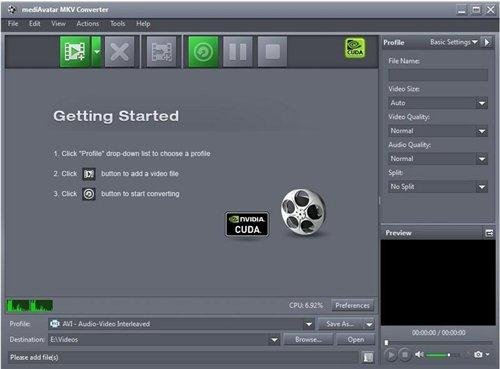Click the preview volume slider

[443, 355]
